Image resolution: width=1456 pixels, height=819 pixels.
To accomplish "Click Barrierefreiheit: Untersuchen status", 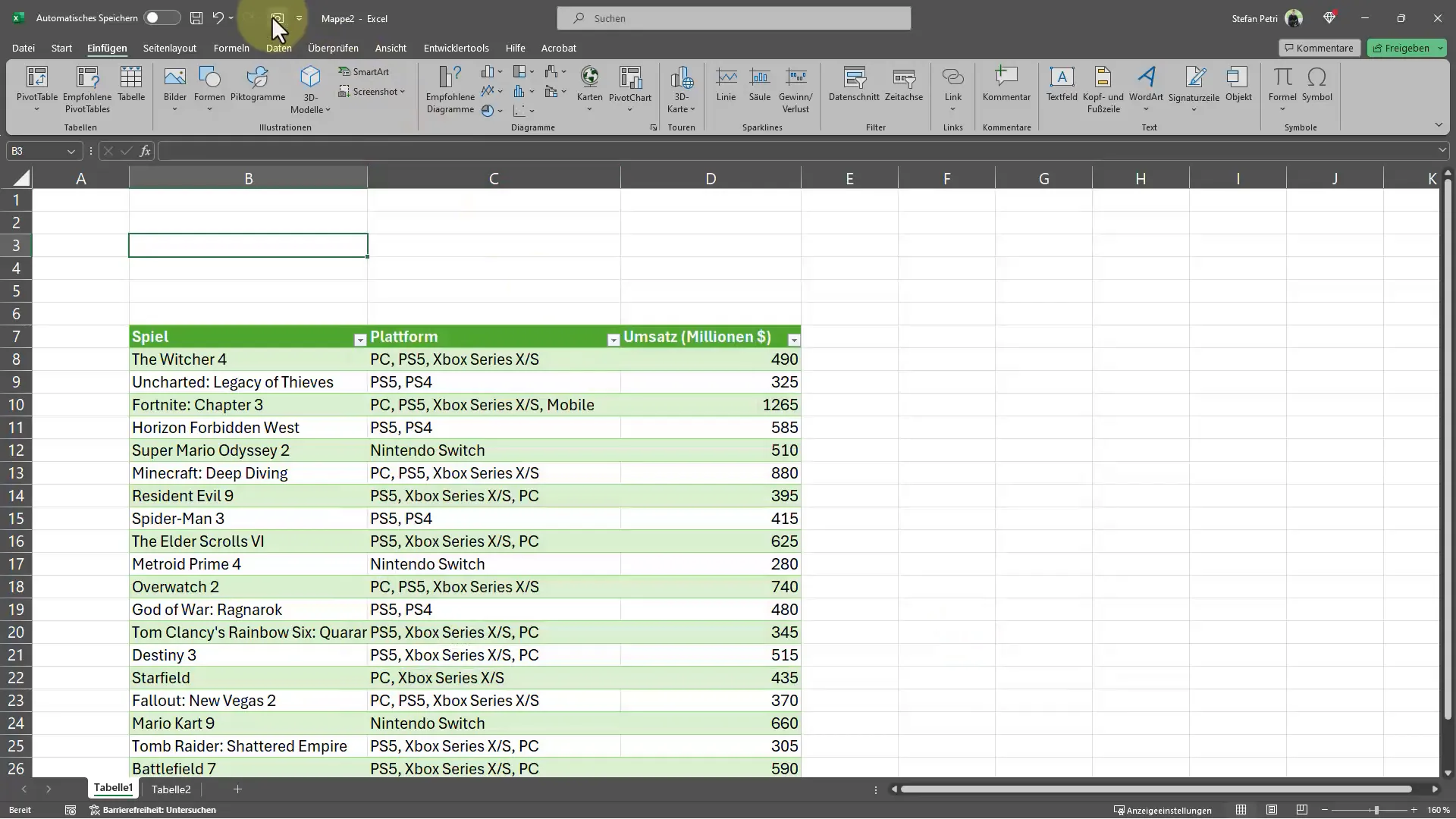I will tap(153, 810).
